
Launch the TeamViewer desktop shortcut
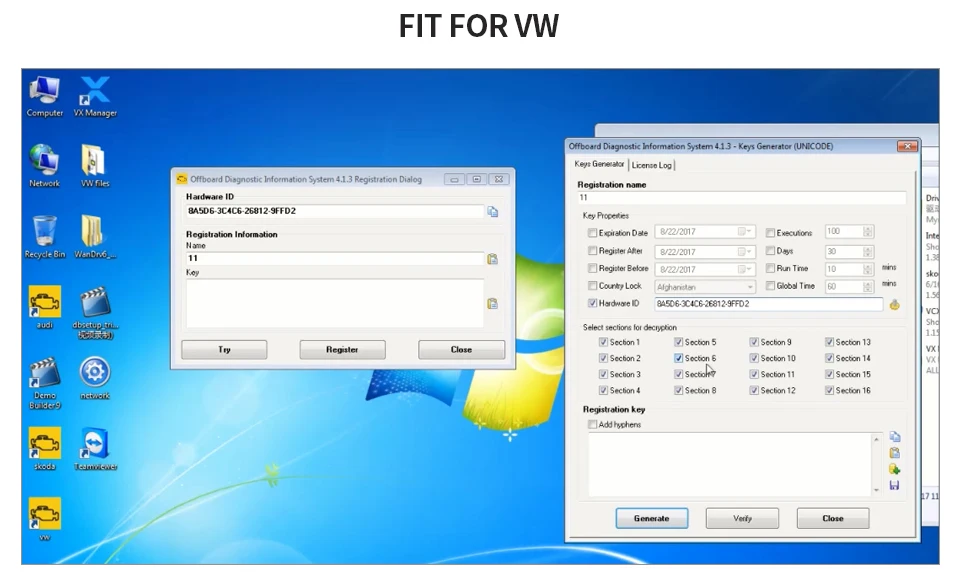(x=96, y=449)
